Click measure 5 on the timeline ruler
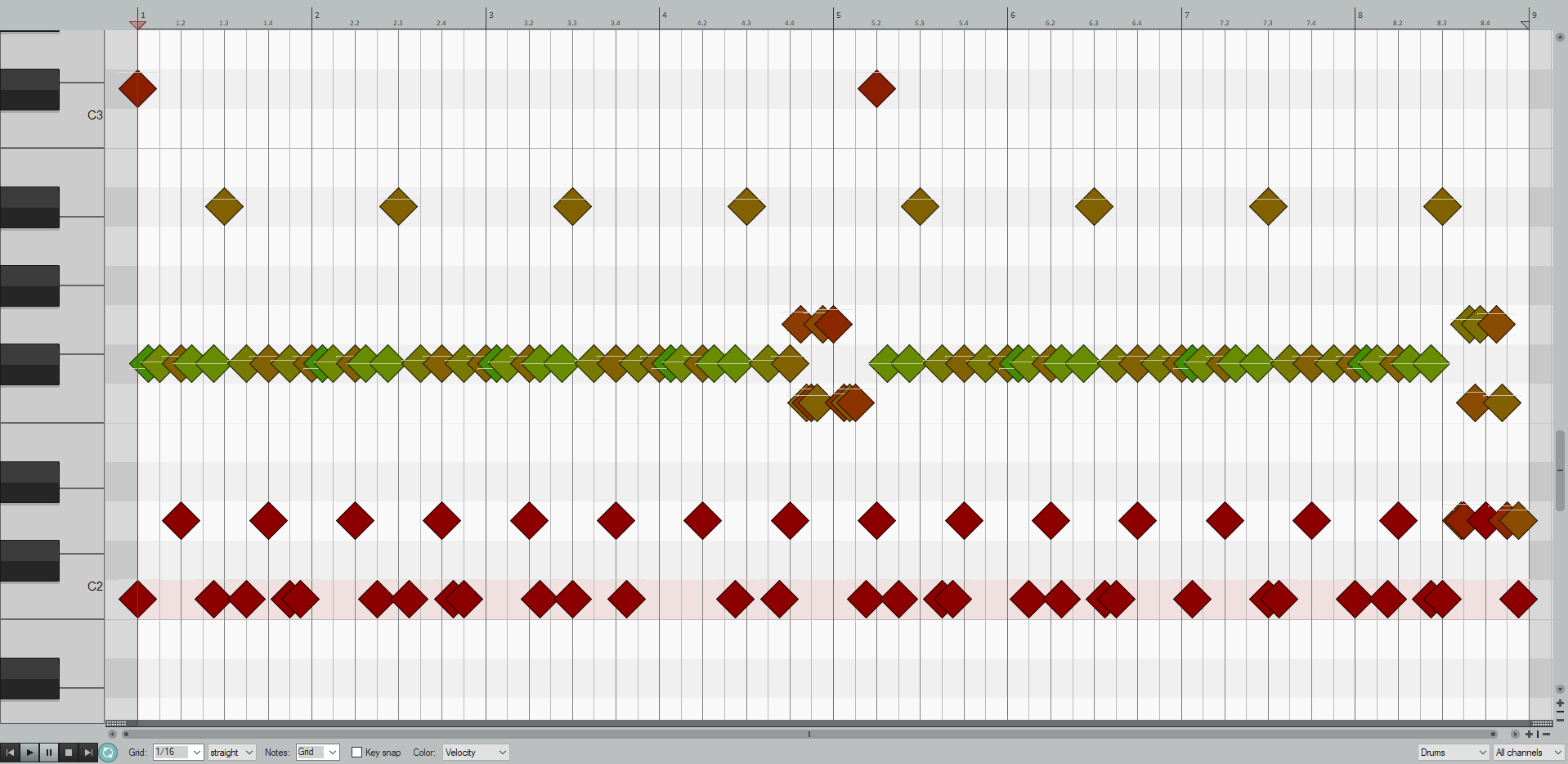Image resolution: width=1568 pixels, height=764 pixels. point(839,16)
